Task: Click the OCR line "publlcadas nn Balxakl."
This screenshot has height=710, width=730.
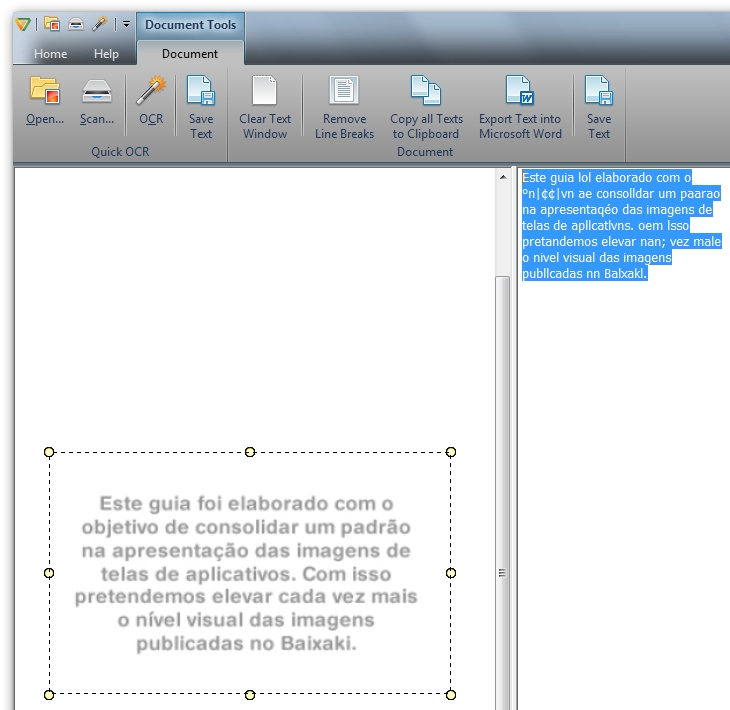Action: (584, 273)
